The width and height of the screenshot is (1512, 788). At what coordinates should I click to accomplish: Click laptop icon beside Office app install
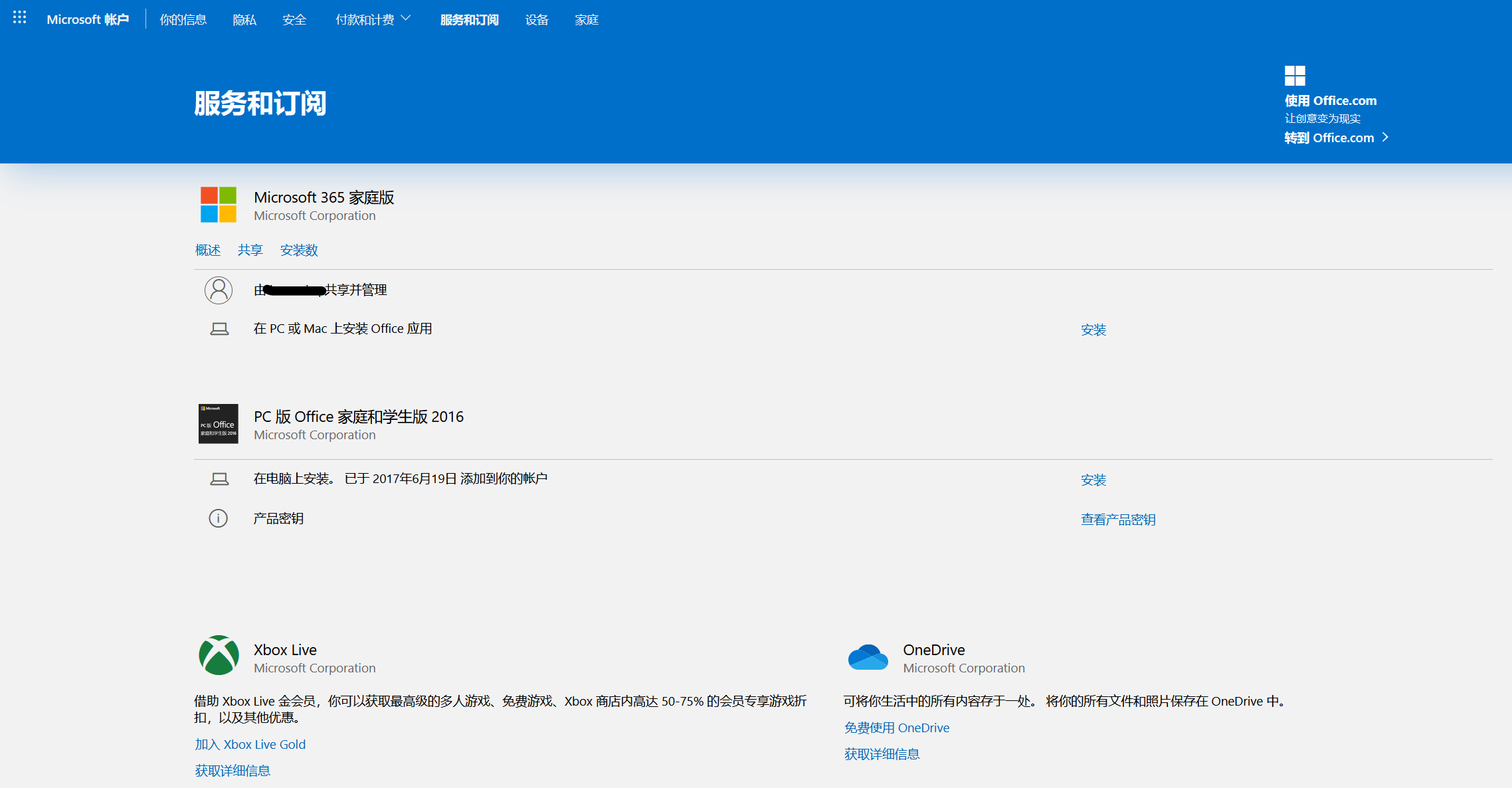219,329
